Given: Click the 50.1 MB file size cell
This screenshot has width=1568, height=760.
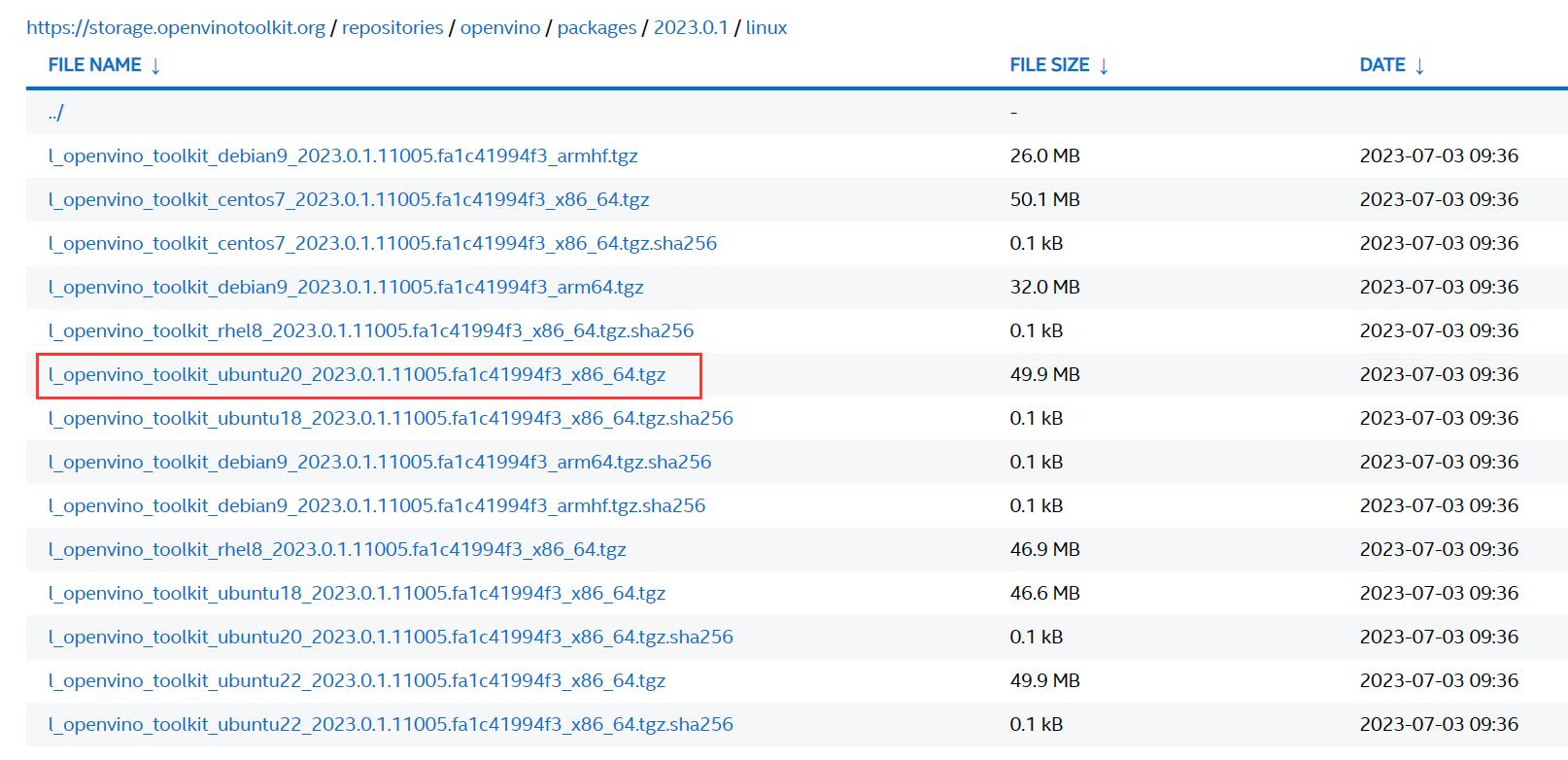Looking at the screenshot, I should coord(1045,199).
